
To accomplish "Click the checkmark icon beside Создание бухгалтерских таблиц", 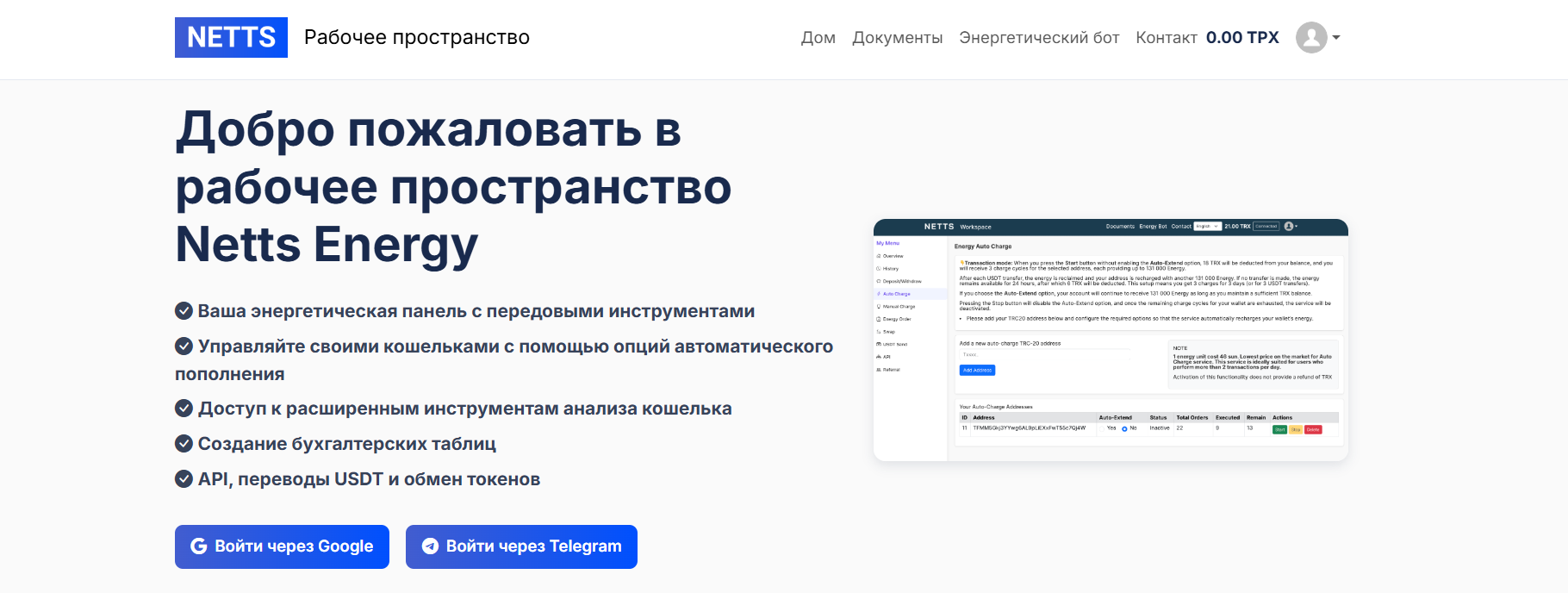I will (x=184, y=444).
